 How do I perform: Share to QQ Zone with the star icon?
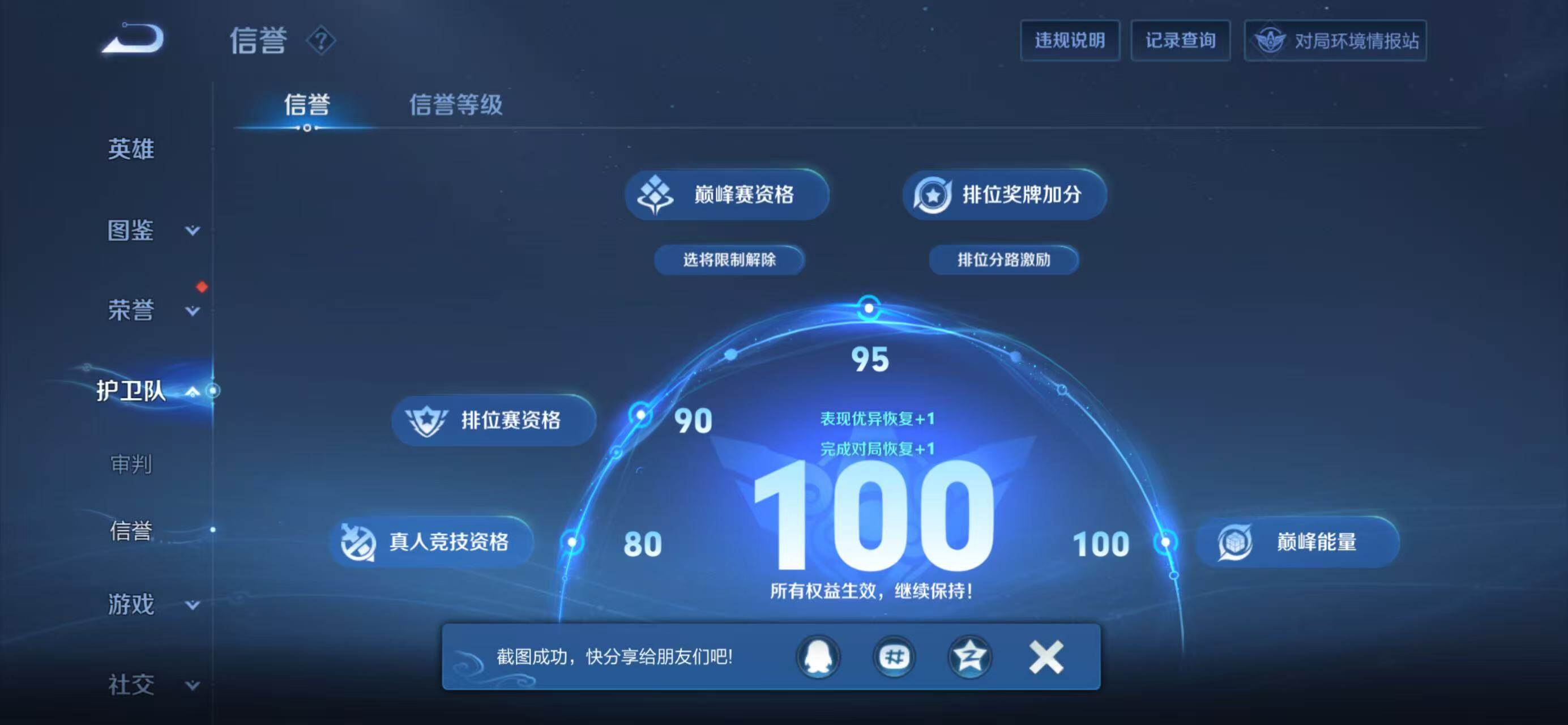pyautogui.click(x=969, y=657)
